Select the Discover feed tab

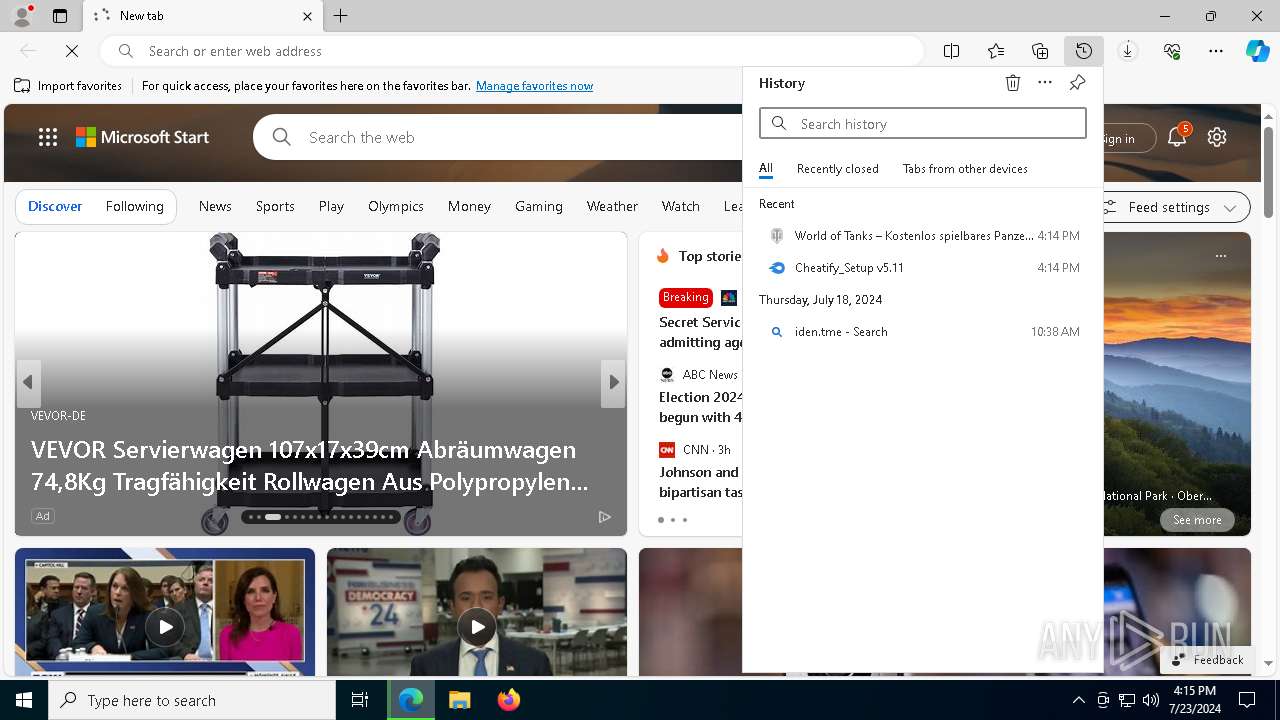coord(55,206)
